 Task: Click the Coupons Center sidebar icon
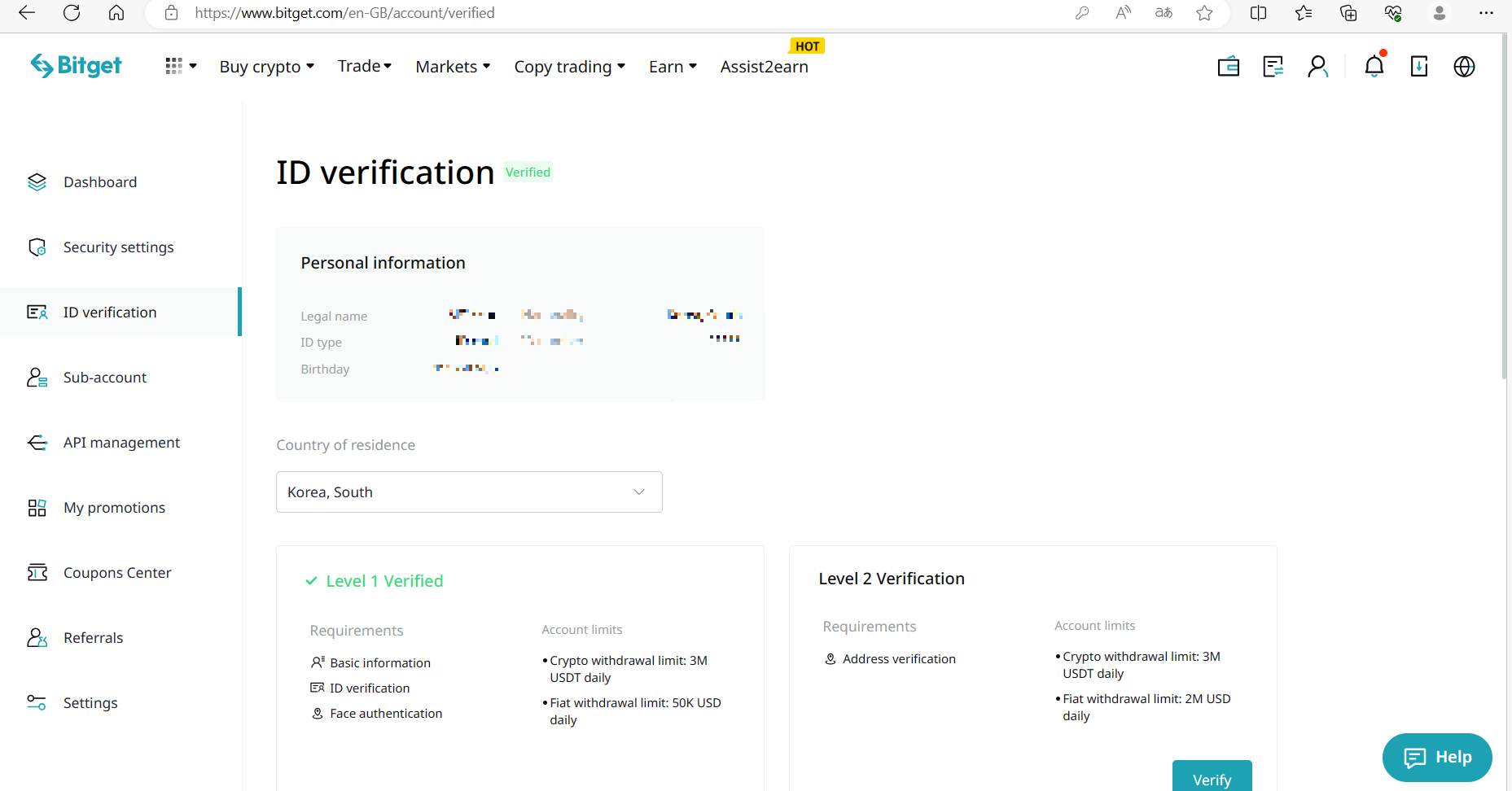(37, 573)
